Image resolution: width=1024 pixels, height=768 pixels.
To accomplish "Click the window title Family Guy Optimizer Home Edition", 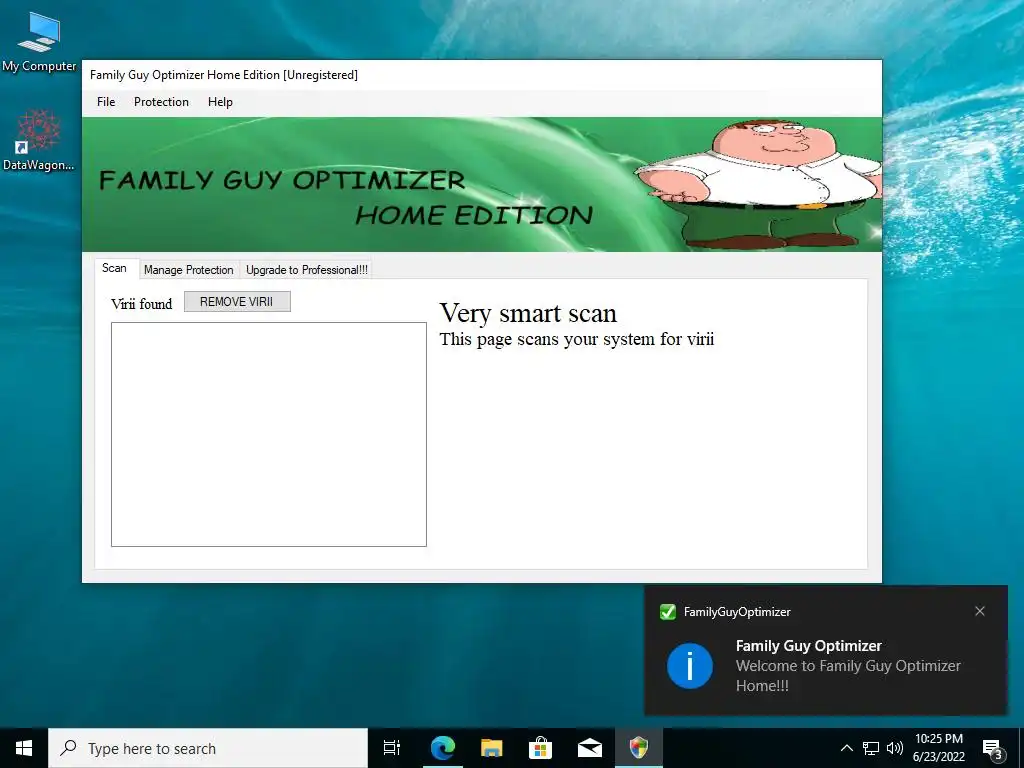I will coord(224,75).
